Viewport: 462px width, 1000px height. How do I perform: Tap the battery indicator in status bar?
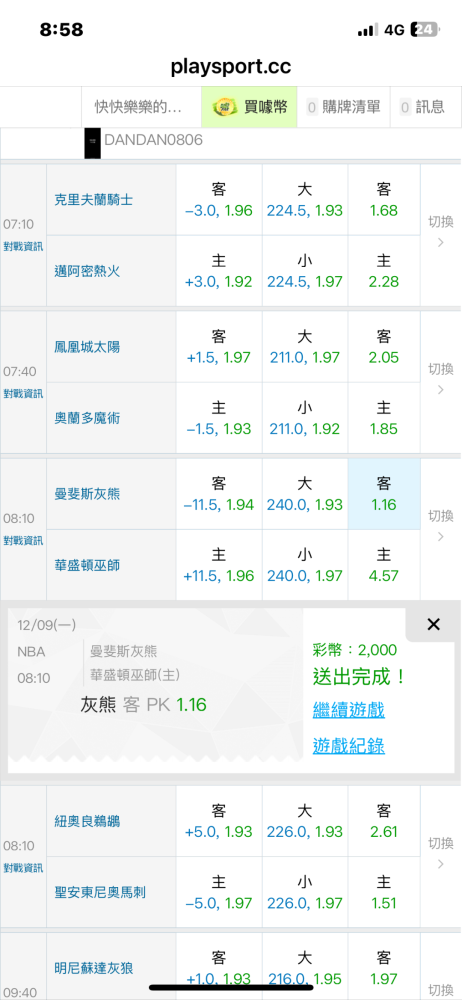(425, 29)
